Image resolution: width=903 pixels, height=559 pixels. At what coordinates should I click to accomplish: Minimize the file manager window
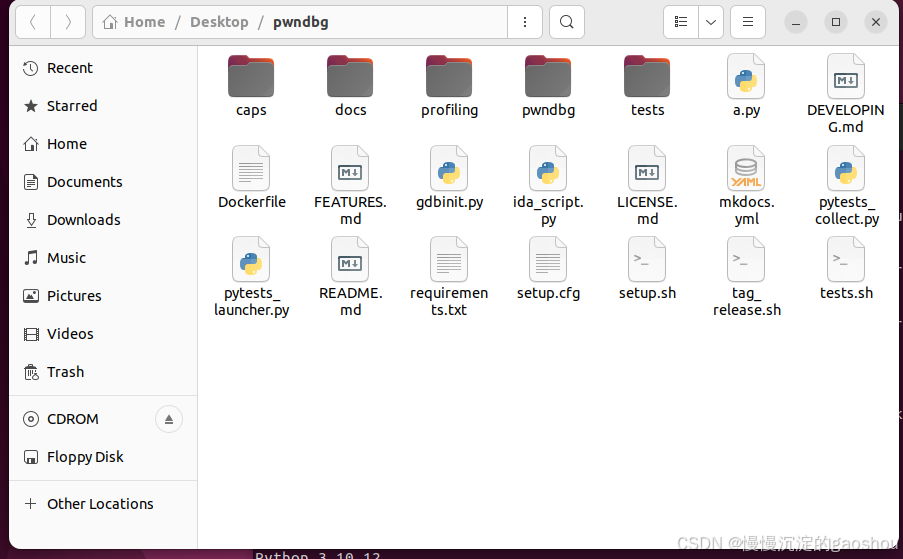(796, 22)
